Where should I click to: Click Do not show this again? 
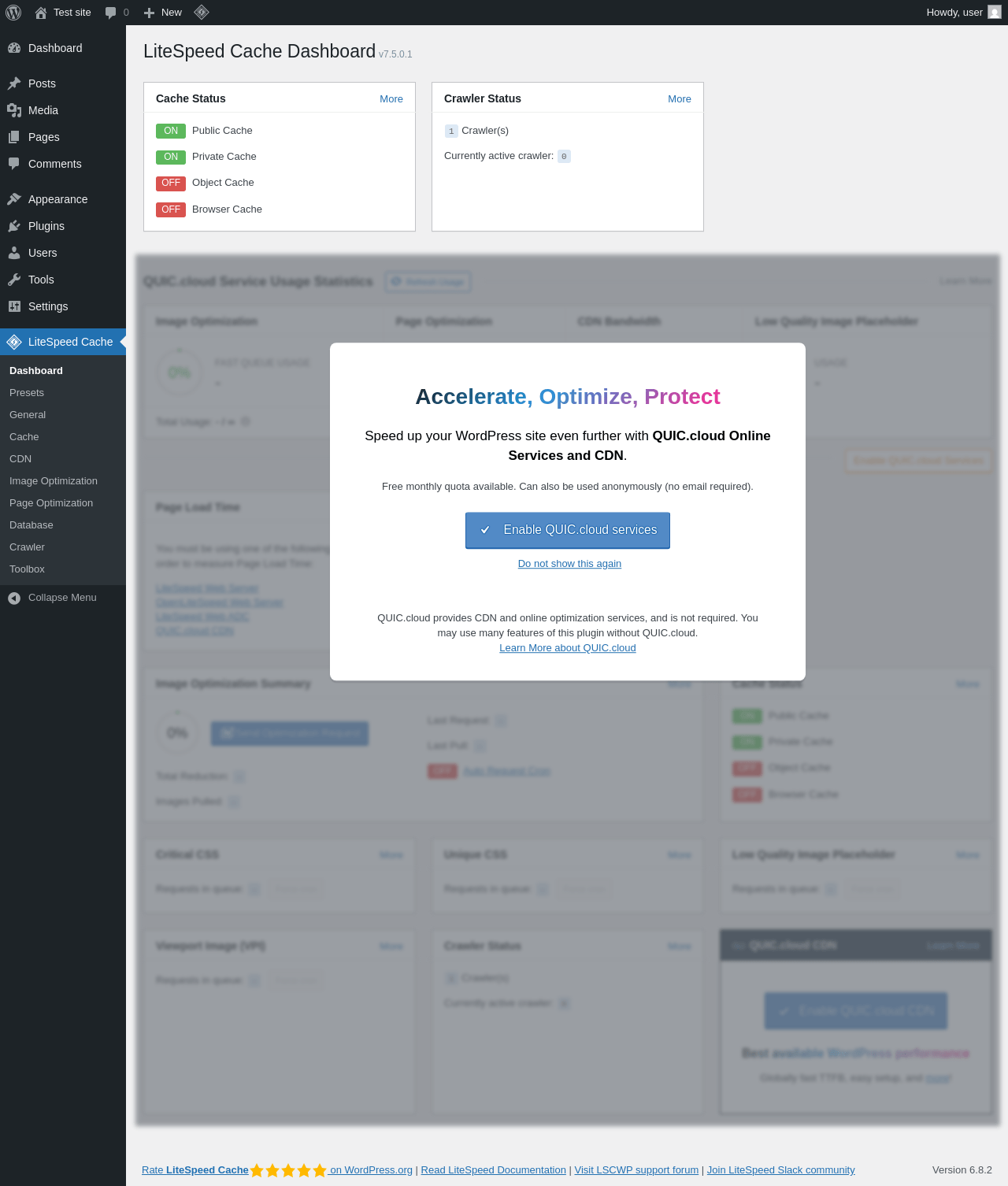pos(569,564)
